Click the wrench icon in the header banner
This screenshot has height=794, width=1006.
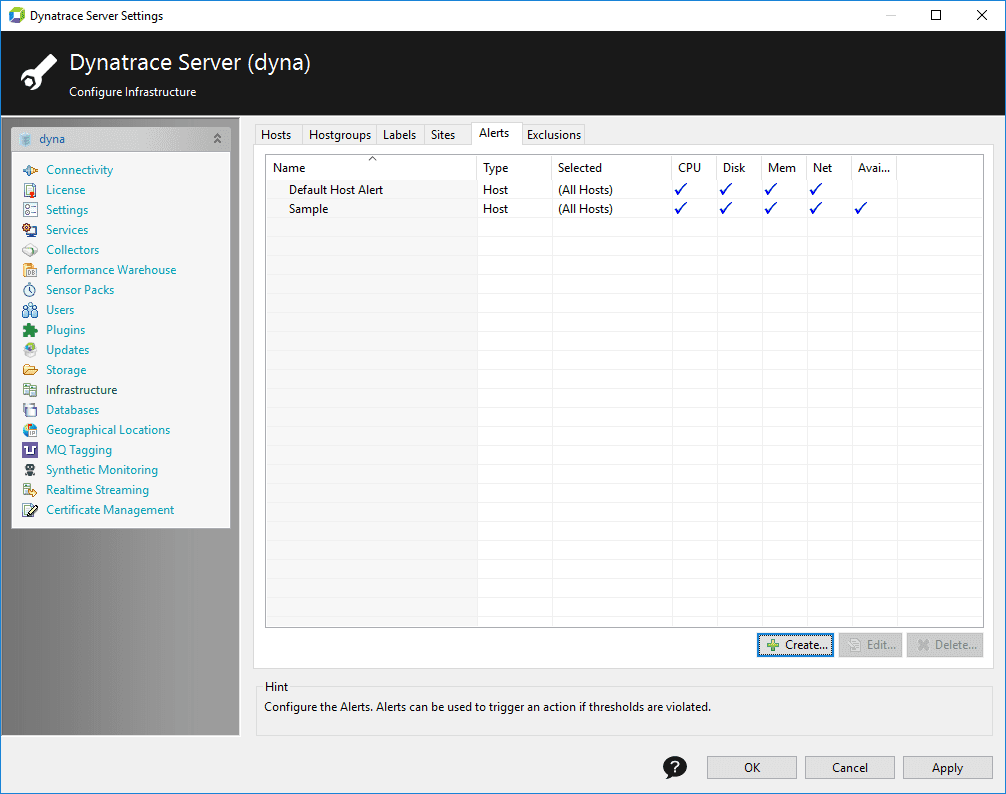click(x=38, y=72)
